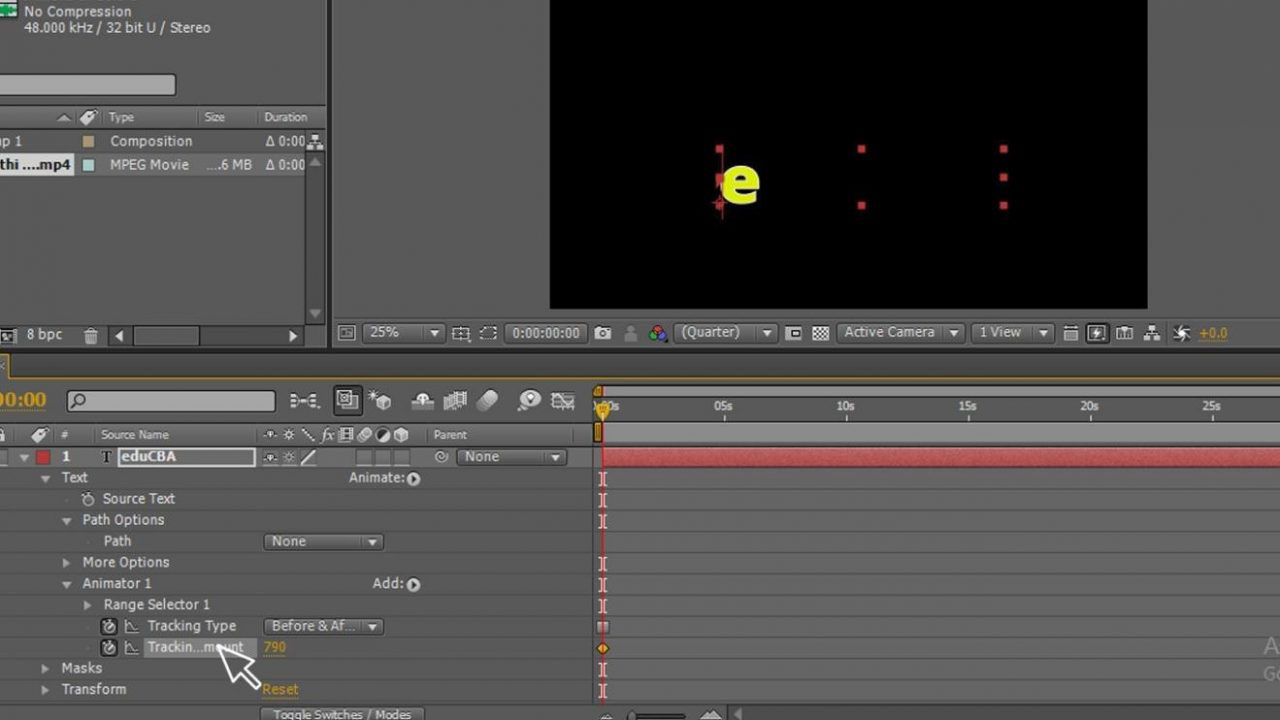
Task: Toggle the Shy layers switch
Action: point(421,400)
